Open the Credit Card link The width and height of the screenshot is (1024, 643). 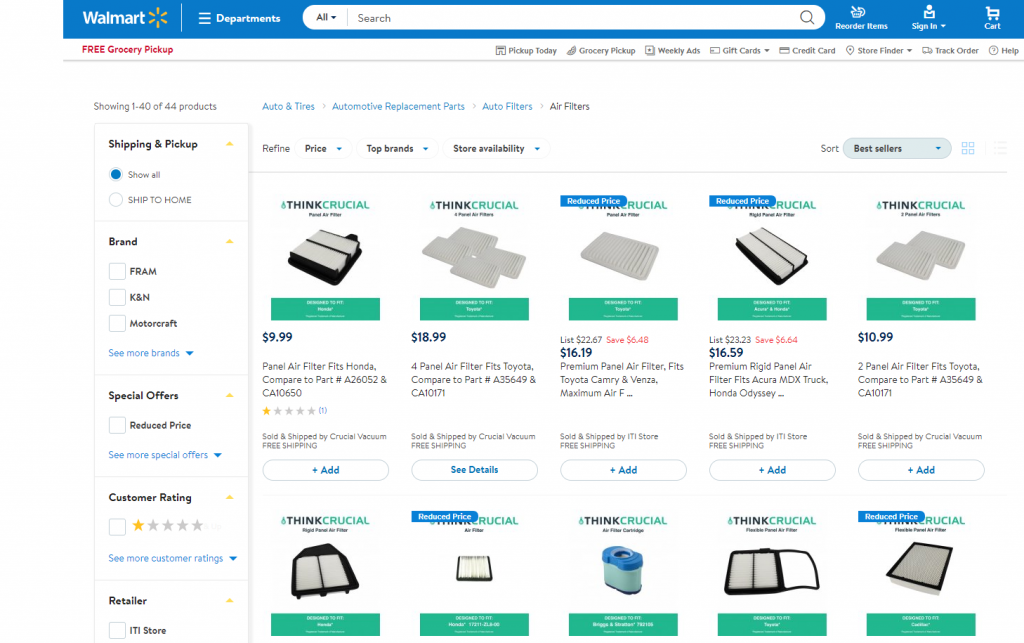tap(807, 50)
